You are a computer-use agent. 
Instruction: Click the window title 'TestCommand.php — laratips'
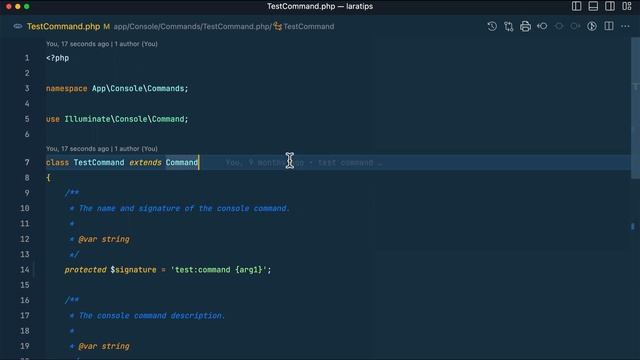[320, 6]
